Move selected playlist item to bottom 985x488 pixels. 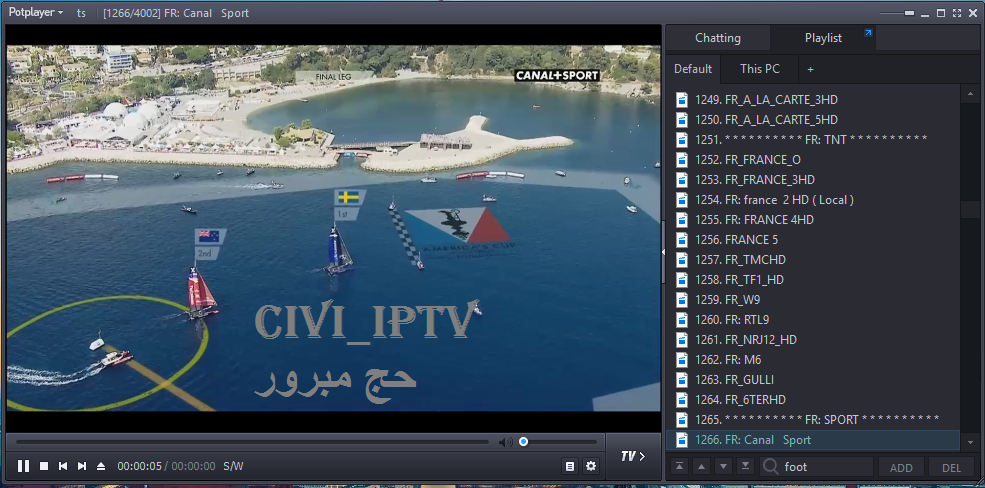tap(744, 466)
